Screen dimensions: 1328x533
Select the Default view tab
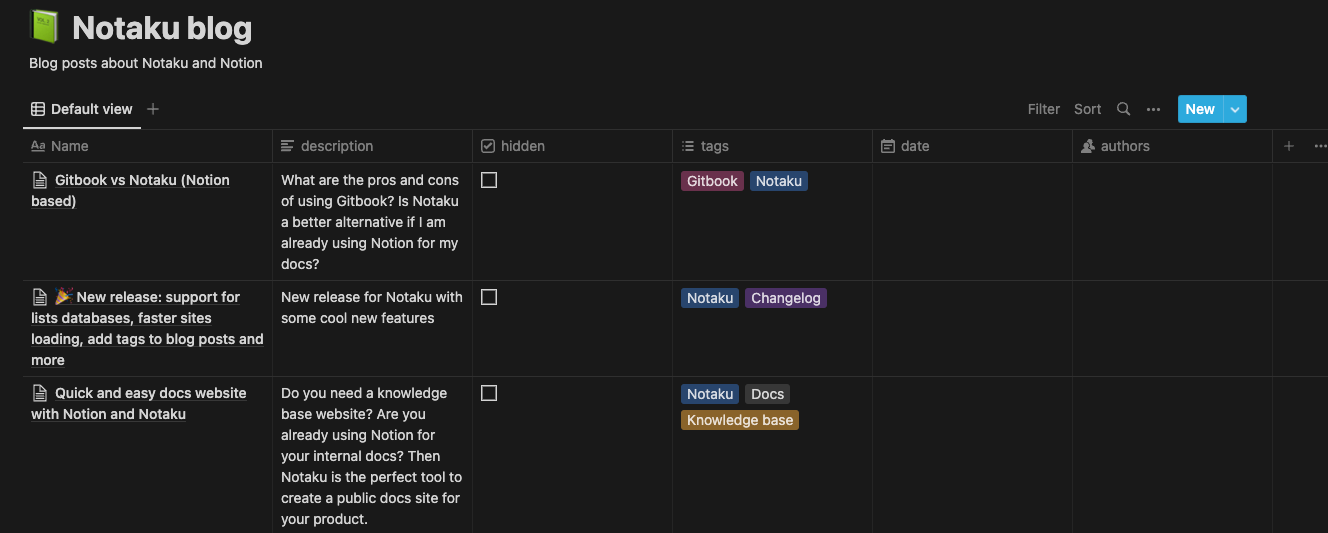point(82,109)
